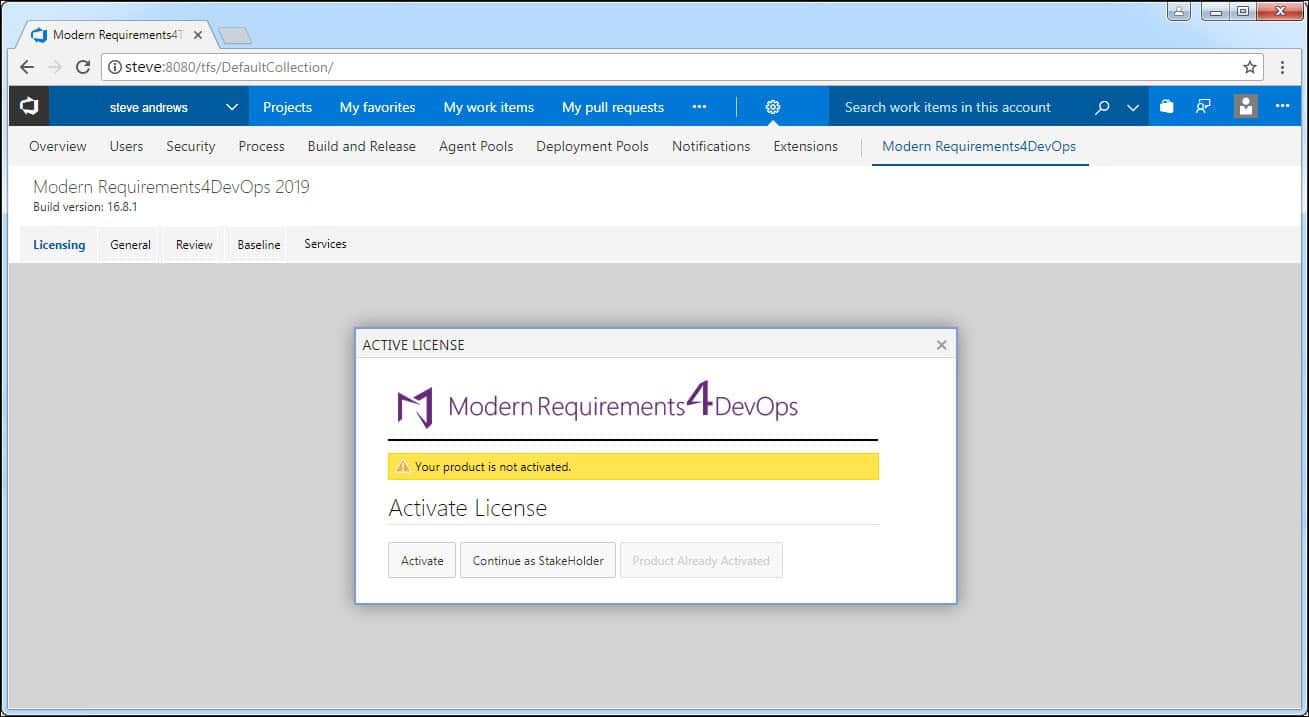Open Chrome's three-dot menu
The height and width of the screenshot is (717, 1309).
1283,67
